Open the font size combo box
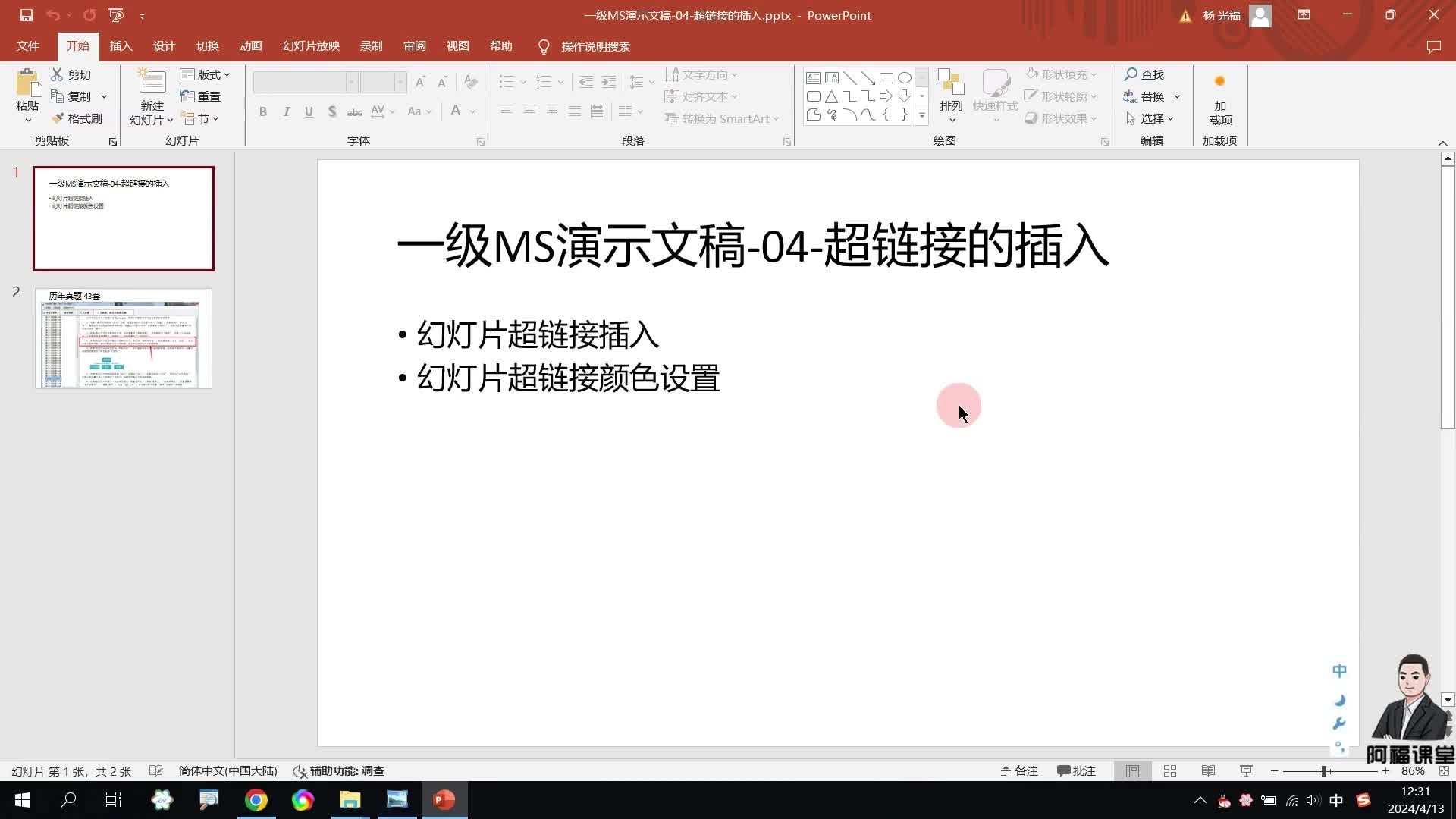Image resolution: width=1456 pixels, height=819 pixels. [384, 81]
